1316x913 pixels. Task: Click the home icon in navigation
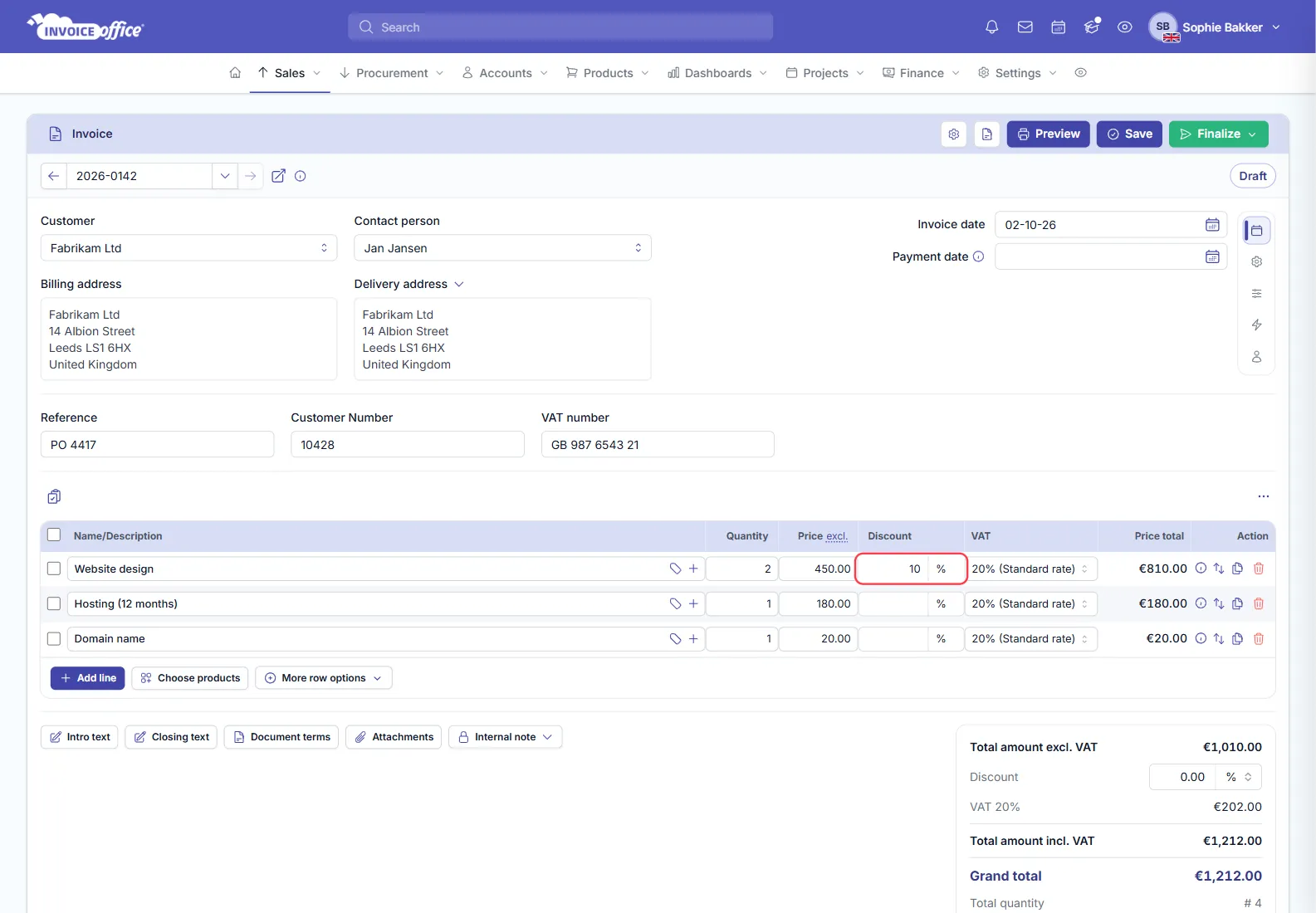click(235, 73)
